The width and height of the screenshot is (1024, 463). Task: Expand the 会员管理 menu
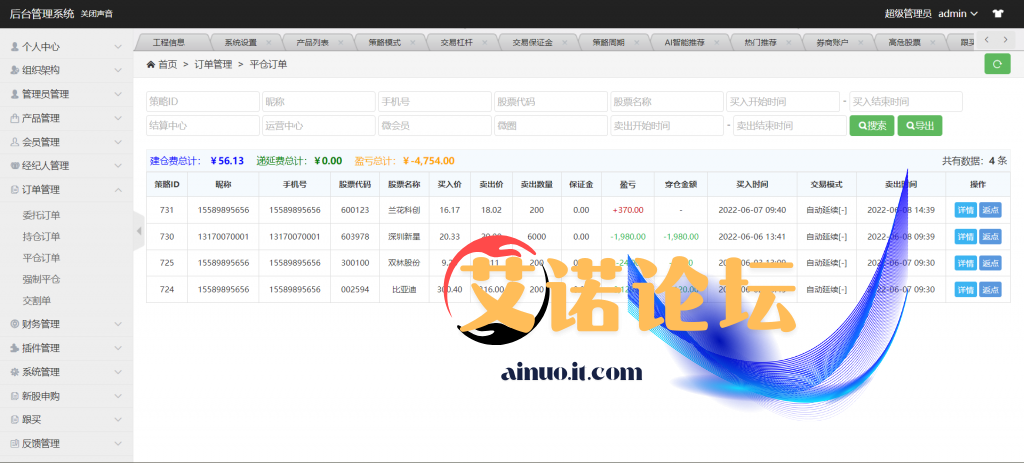[67, 142]
